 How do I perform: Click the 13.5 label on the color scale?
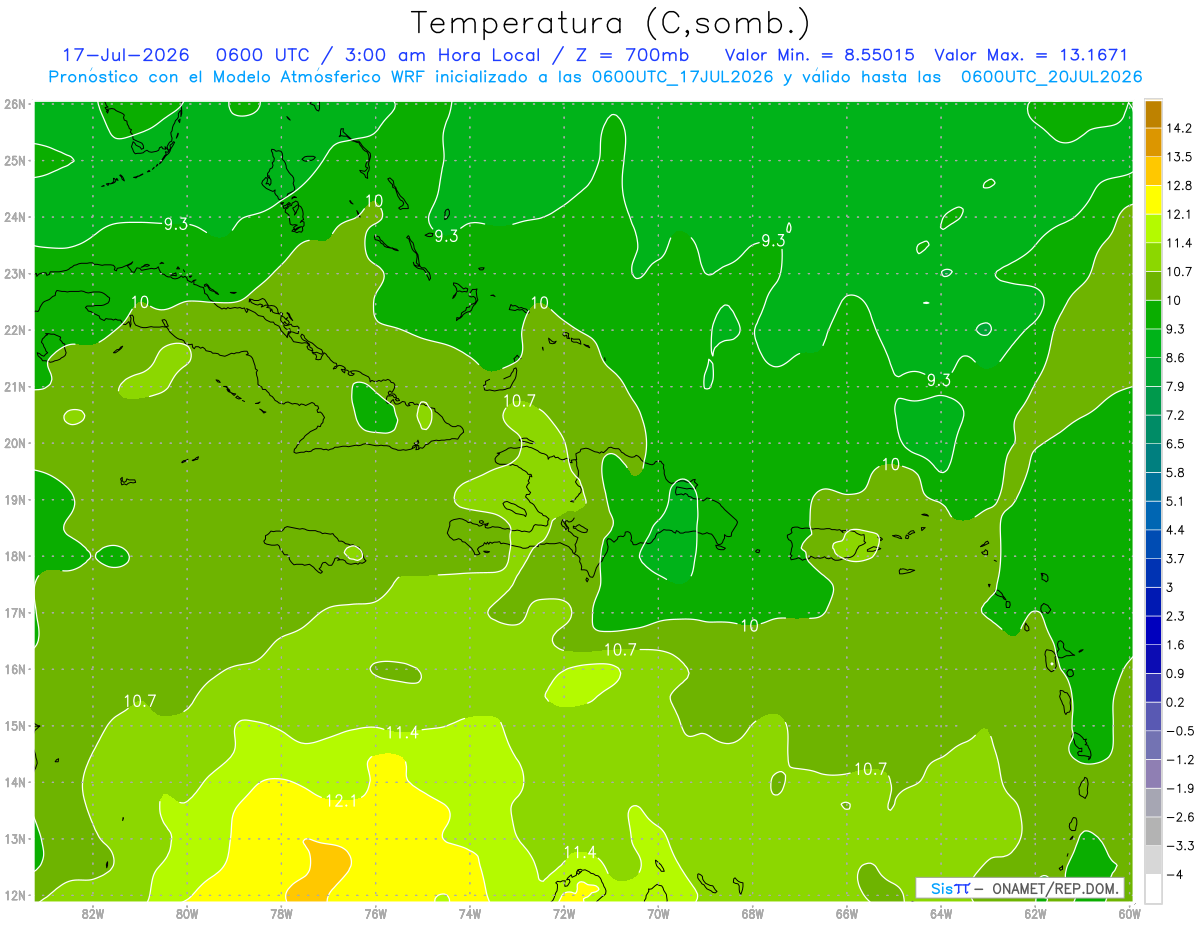pyautogui.click(x=1180, y=157)
